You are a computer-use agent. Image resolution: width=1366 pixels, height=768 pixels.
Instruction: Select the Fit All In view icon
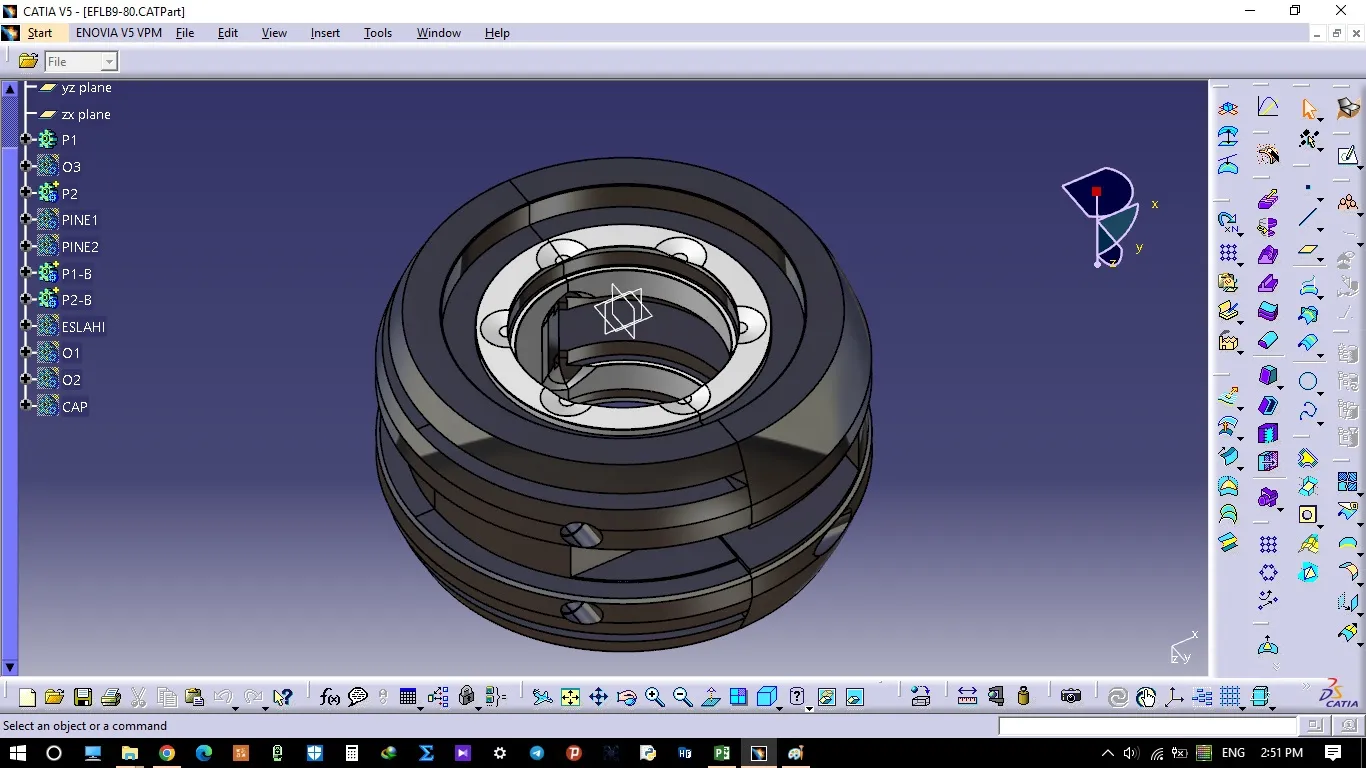click(570, 697)
